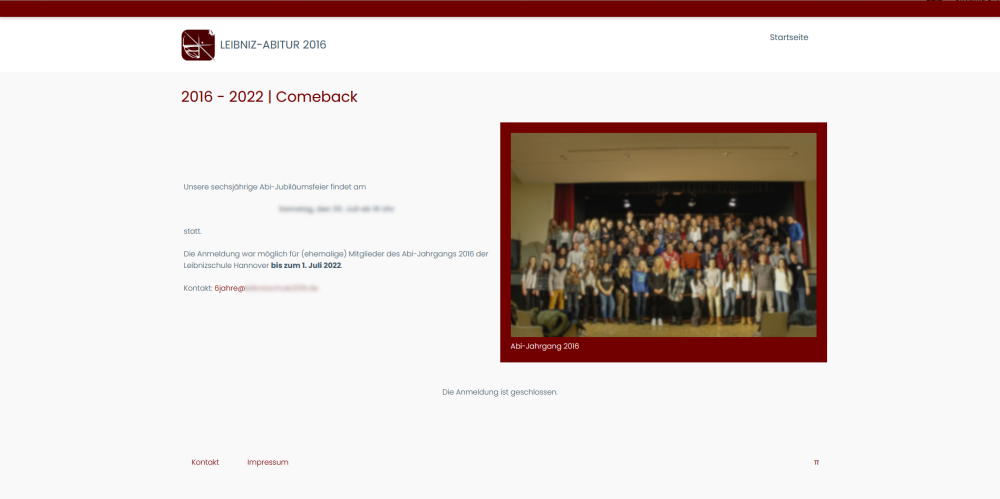
Task: Click the 'Abi-Jahrgang 2016' photo caption
Action: (x=544, y=346)
